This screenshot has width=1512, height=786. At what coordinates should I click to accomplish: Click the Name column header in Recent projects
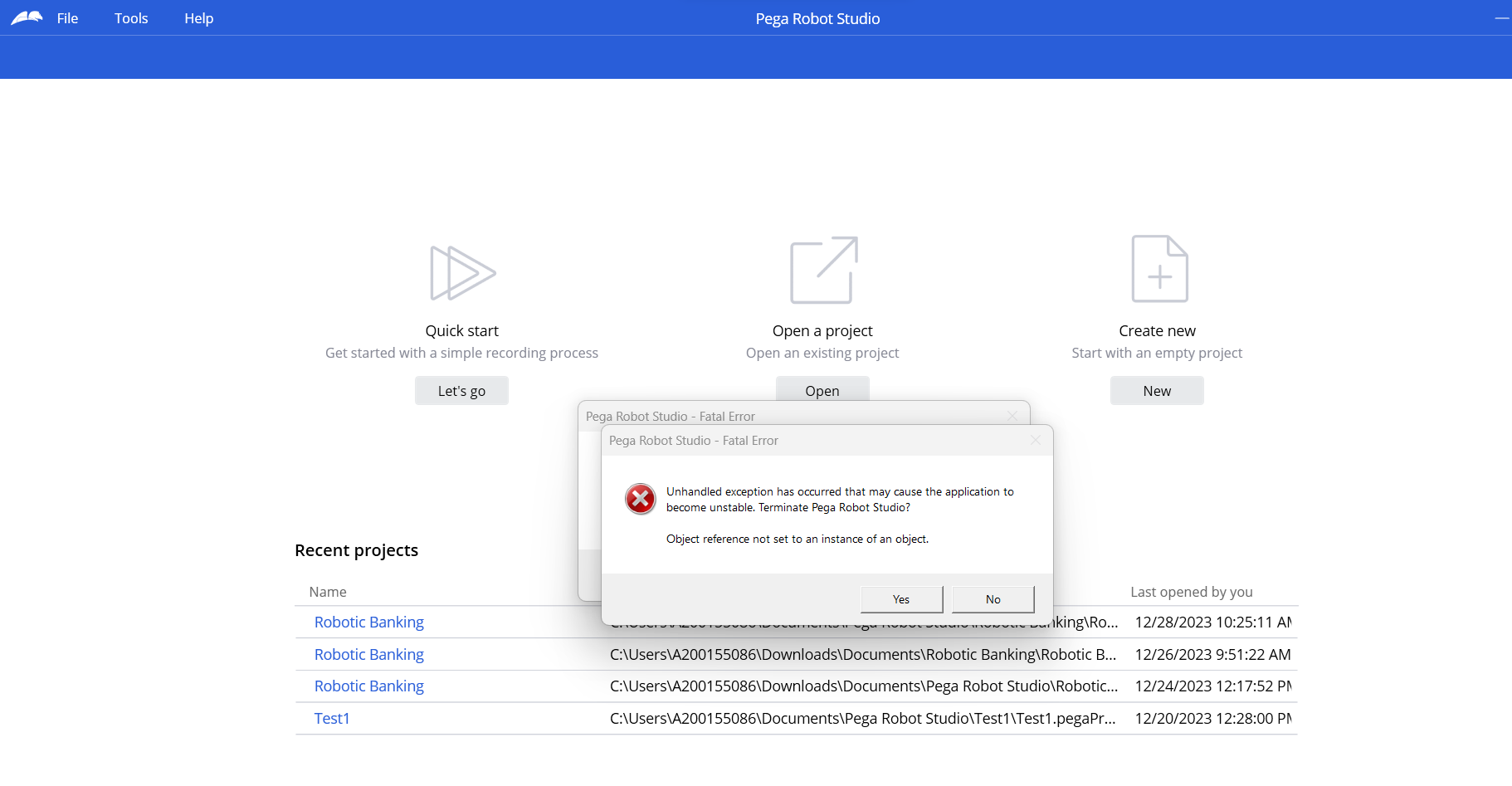pyautogui.click(x=327, y=591)
